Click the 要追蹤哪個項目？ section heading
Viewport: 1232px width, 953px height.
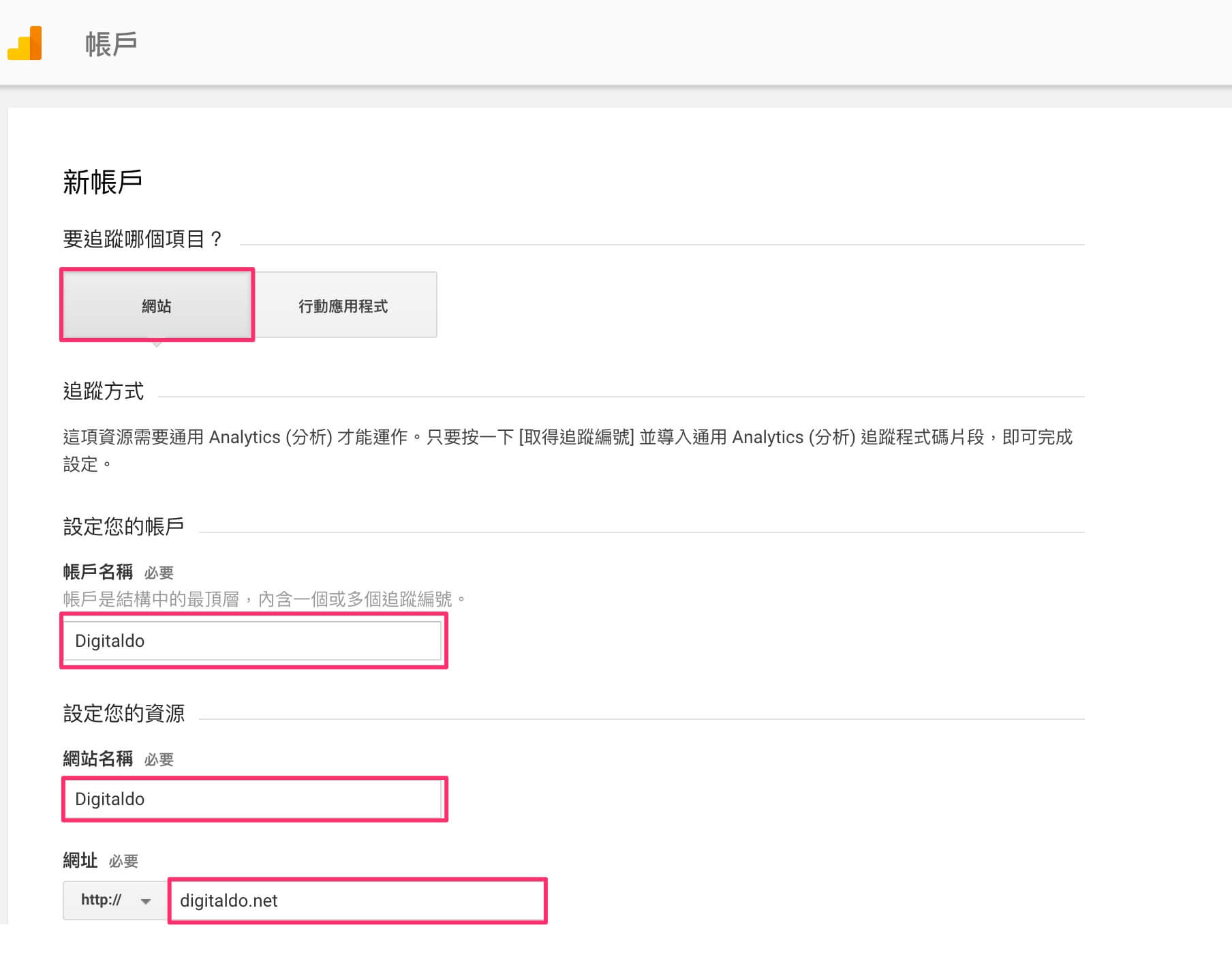pos(142,239)
